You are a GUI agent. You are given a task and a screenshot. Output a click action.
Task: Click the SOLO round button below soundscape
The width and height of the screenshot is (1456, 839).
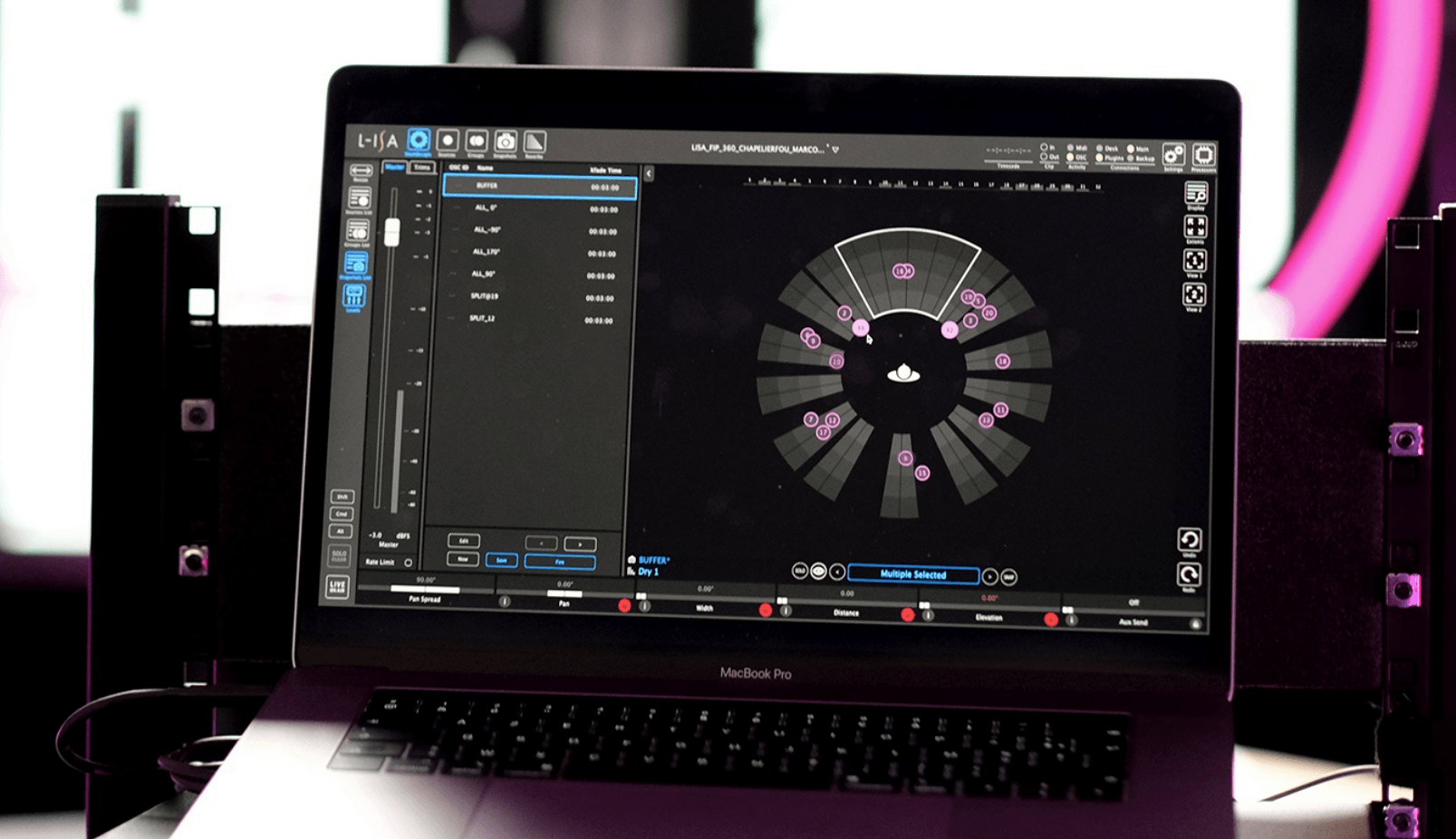click(799, 570)
